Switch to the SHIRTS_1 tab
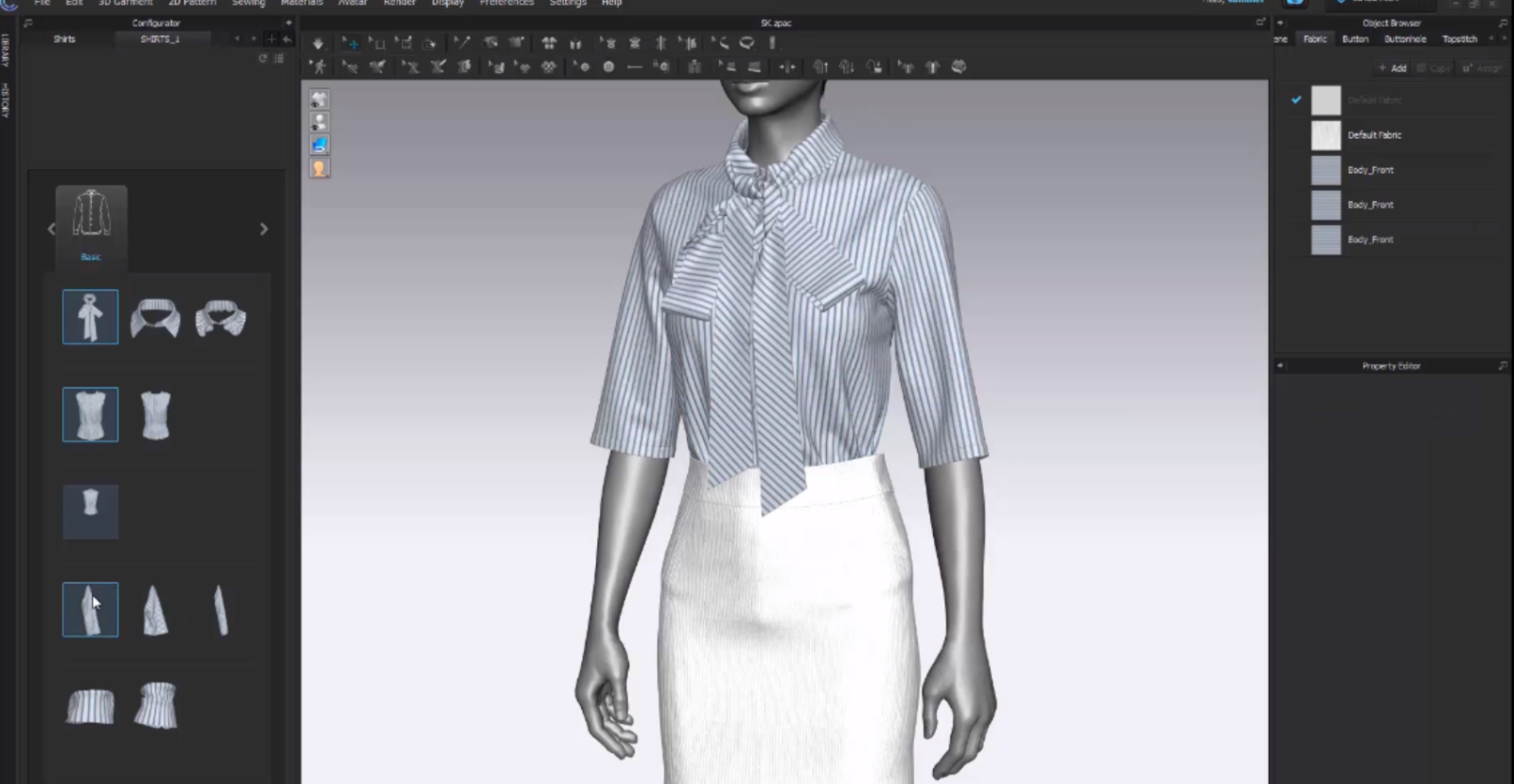Screen dimensions: 1514x784 pos(160,39)
